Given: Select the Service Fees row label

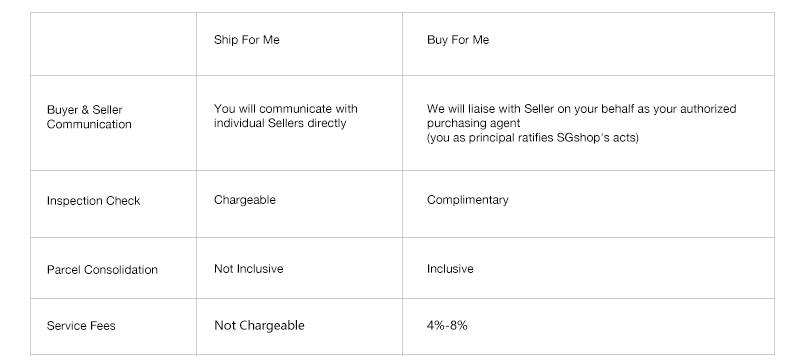Looking at the screenshot, I should click(81, 326).
